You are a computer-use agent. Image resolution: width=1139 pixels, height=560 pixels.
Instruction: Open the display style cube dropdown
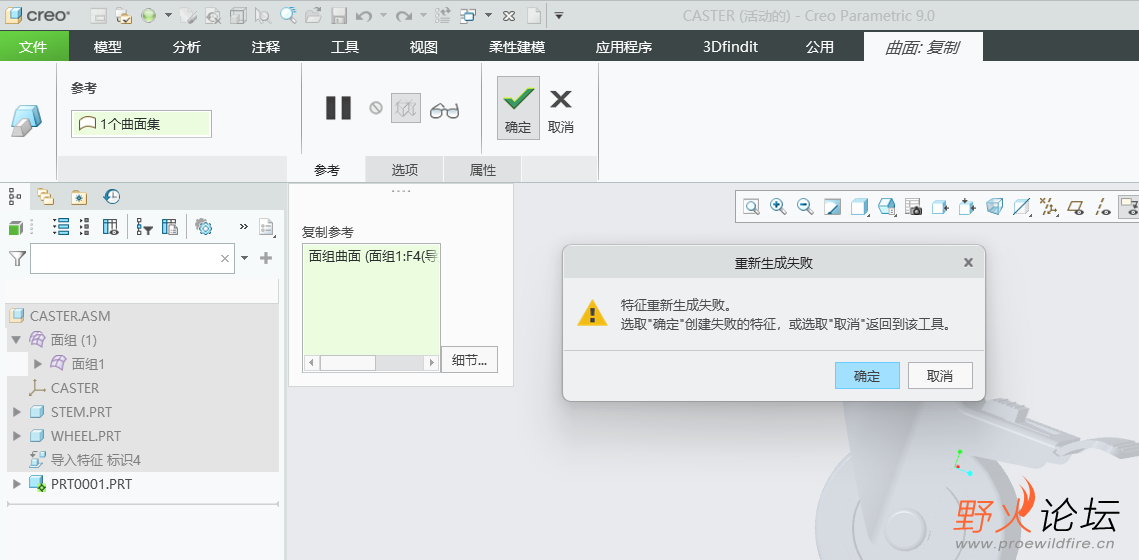click(x=859, y=208)
